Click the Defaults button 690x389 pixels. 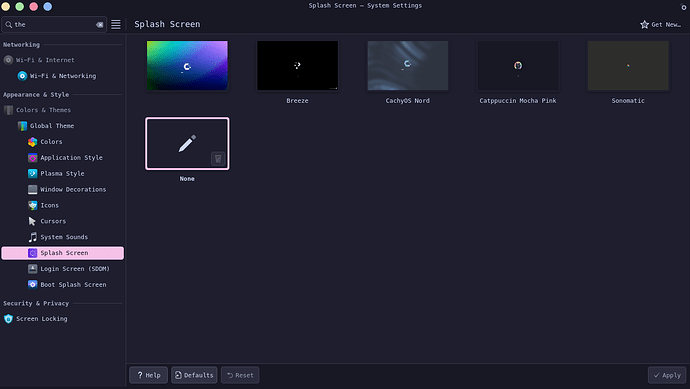[194, 375]
